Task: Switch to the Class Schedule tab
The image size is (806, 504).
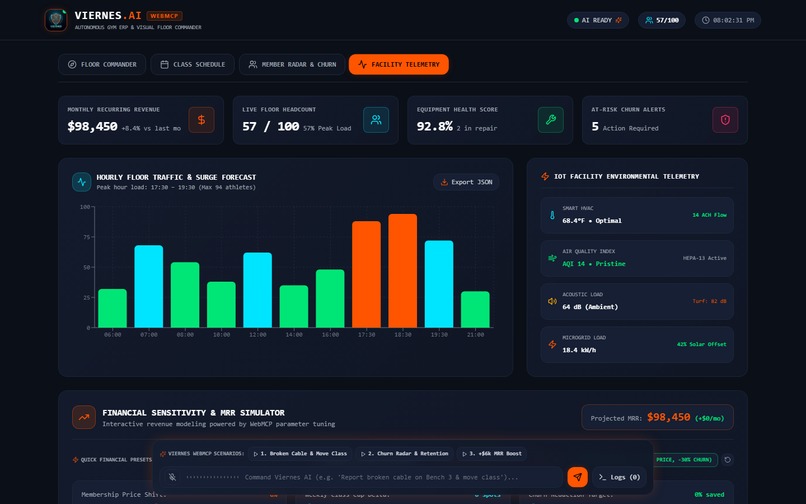Action: [x=192, y=64]
